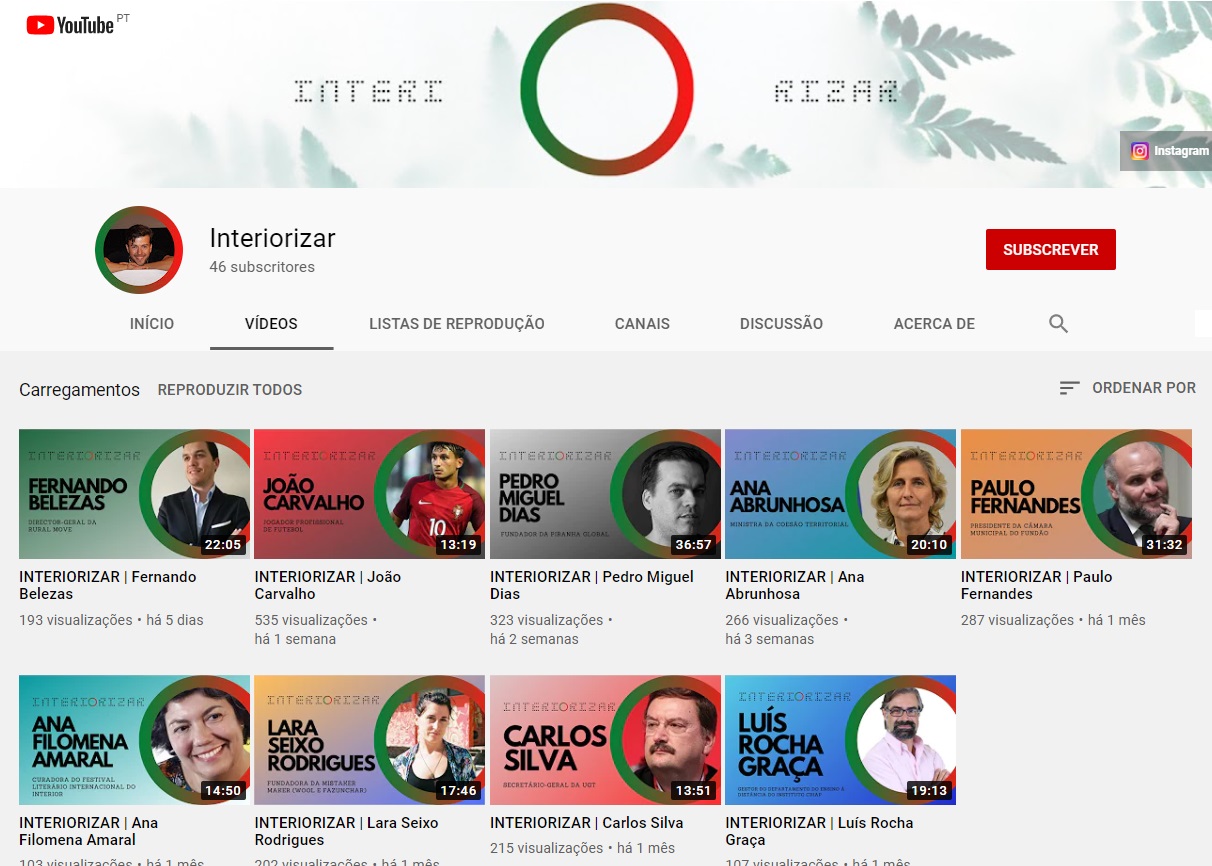This screenshot has width=1212, height=866.
Task: Click the circular Interiorizar banner logo
Action: 606,90
